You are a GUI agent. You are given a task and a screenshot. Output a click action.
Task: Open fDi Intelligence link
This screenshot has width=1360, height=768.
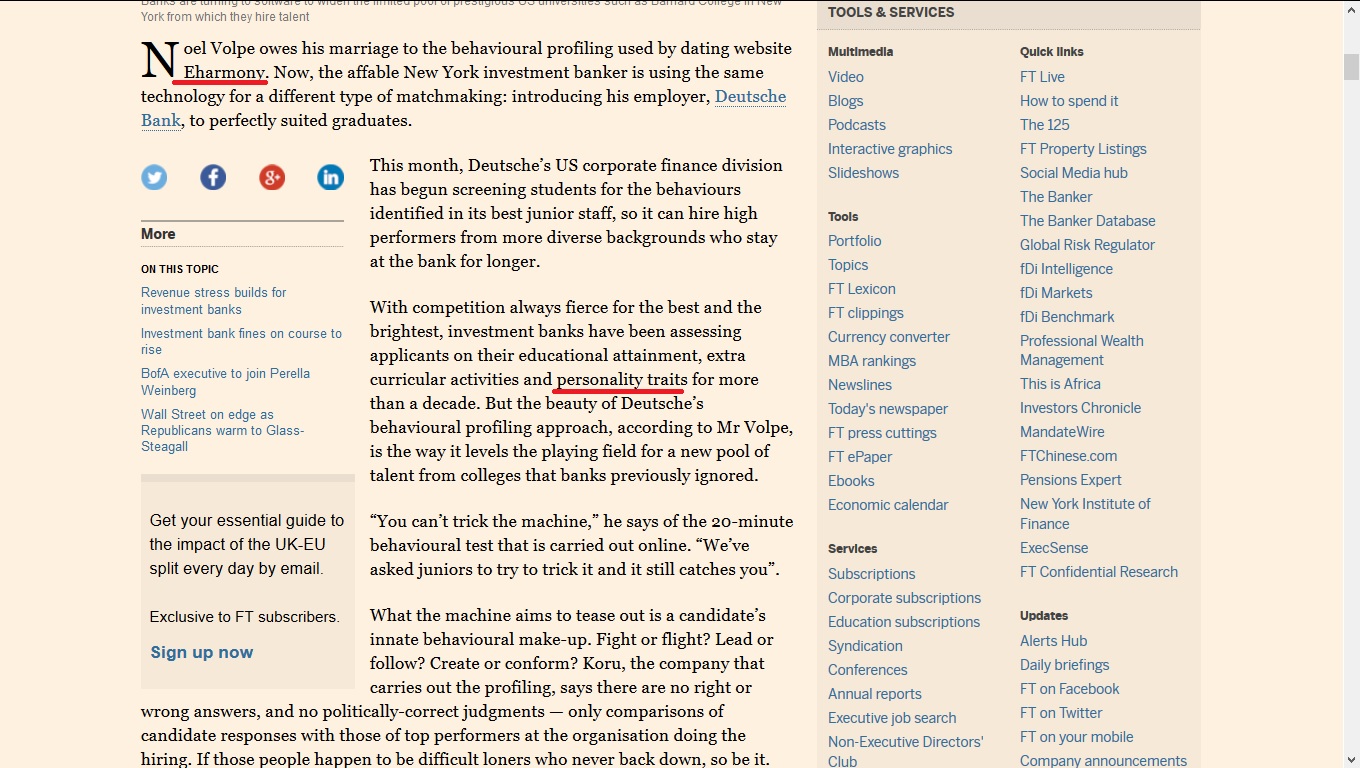tap(1066, 269)
